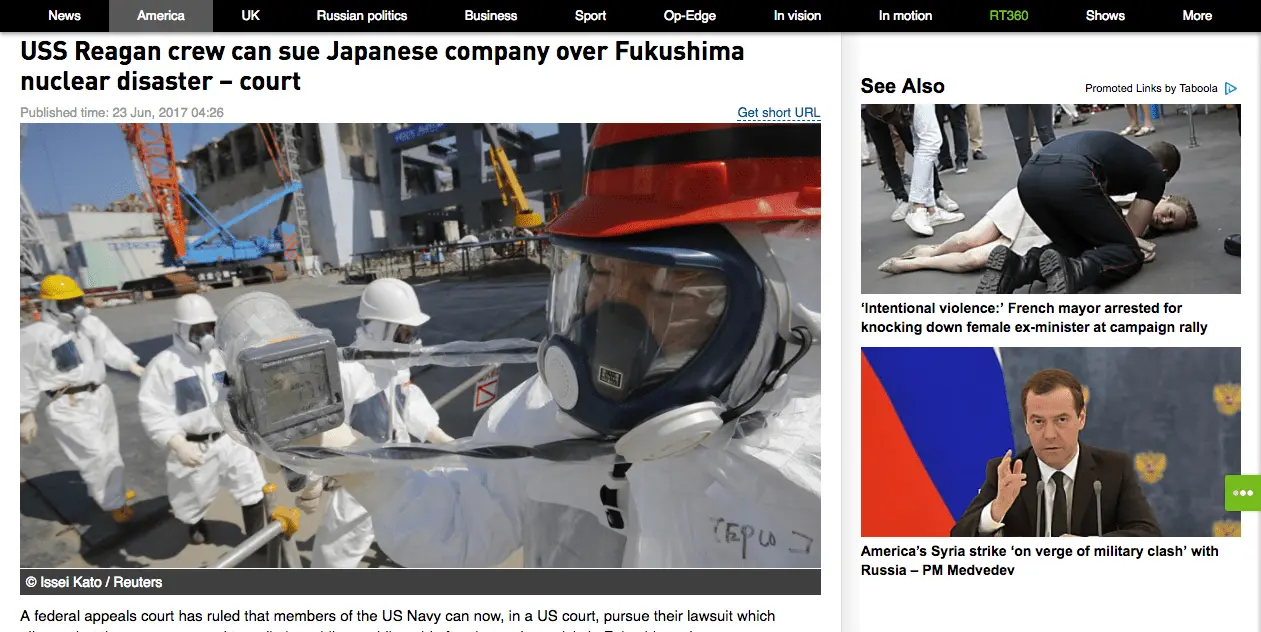
Task: Open the Russian politics section
Action: (362, 16)
